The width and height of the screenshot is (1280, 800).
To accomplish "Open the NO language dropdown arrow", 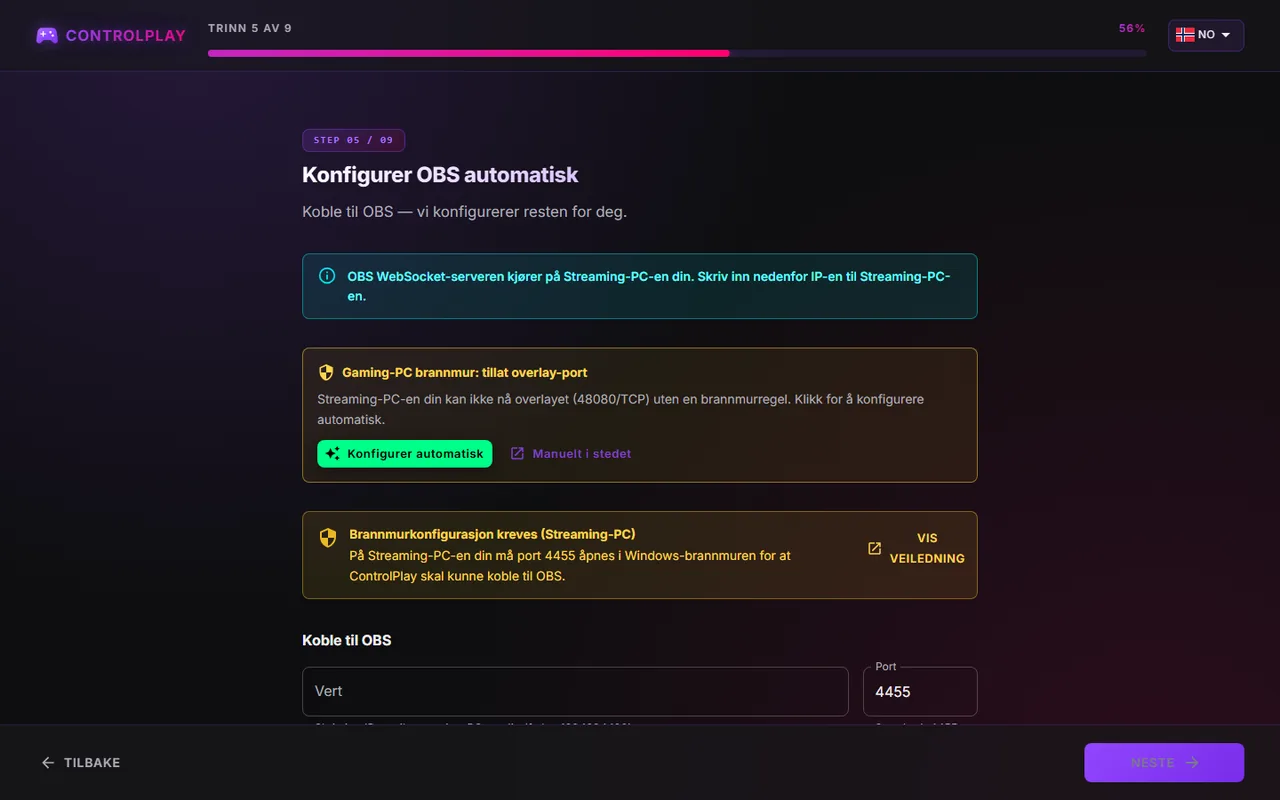I will 1226,35.
